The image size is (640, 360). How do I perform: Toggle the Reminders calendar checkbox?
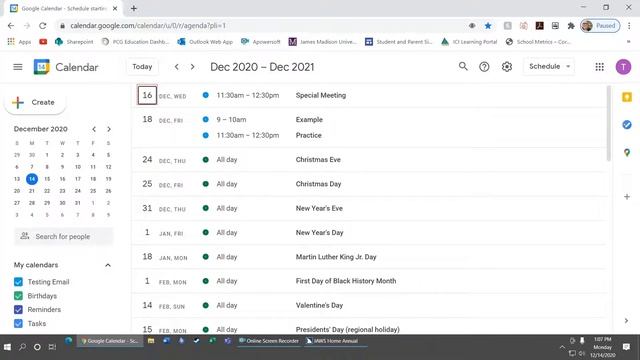point(18,309)
